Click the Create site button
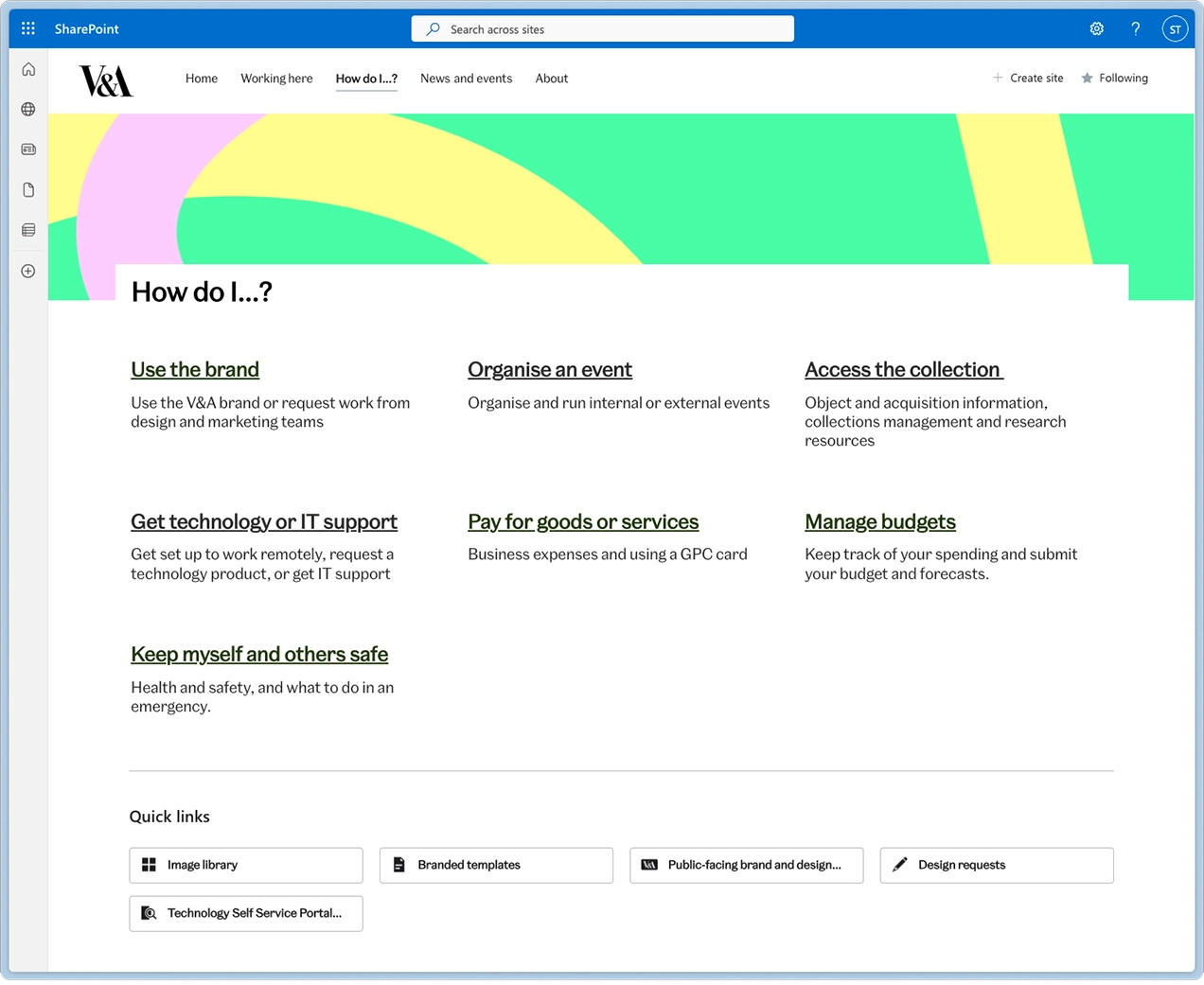Viewport: 1204px width, 985px height. (x=1028, y=78)
